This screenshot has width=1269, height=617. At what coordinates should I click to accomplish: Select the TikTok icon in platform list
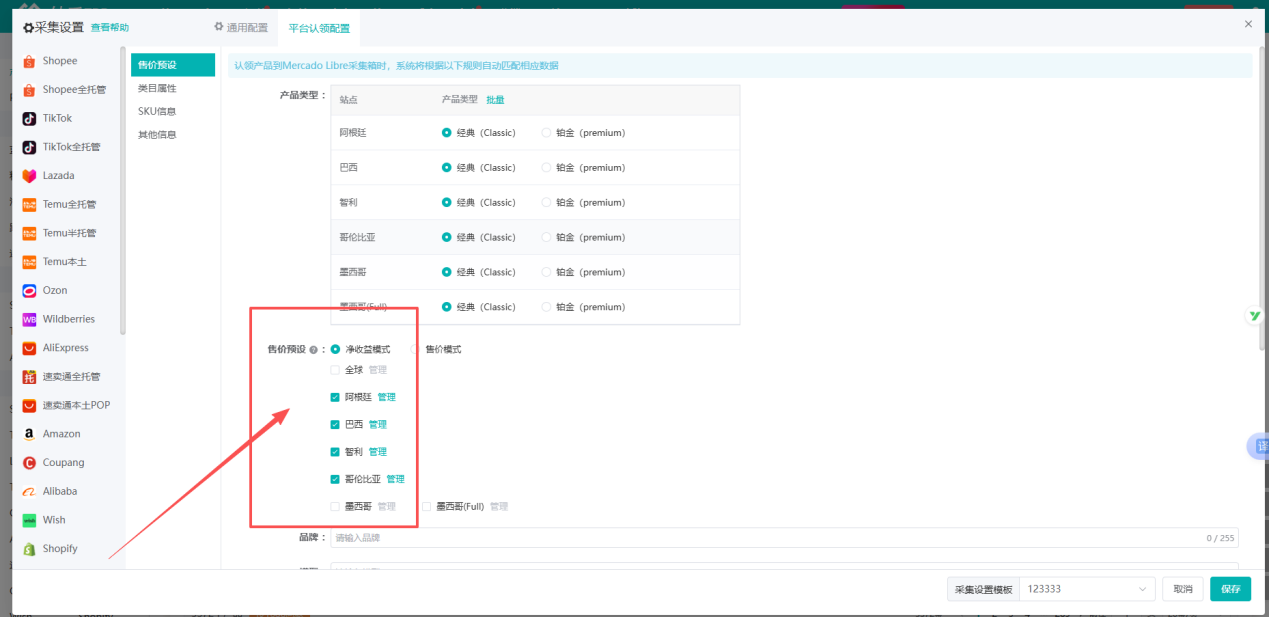[30, 118]
